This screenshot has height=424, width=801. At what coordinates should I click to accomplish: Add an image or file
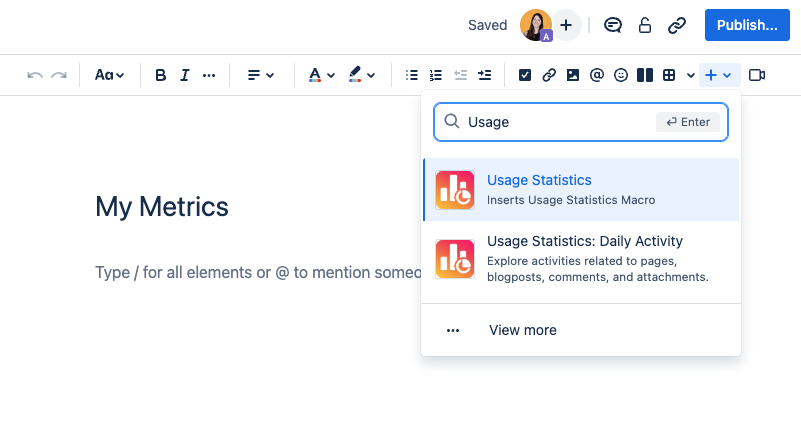(573, 75)
